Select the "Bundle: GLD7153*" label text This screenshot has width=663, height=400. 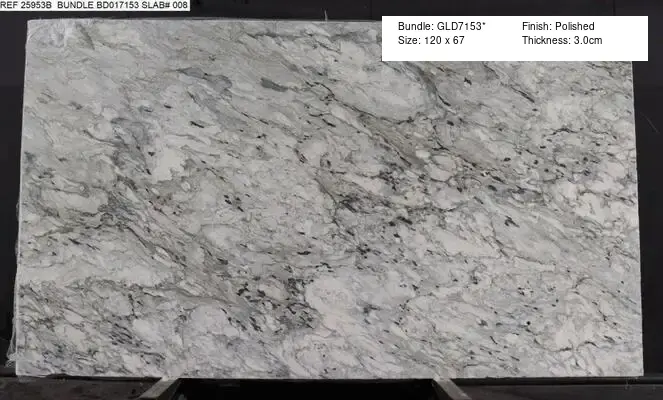441,26
